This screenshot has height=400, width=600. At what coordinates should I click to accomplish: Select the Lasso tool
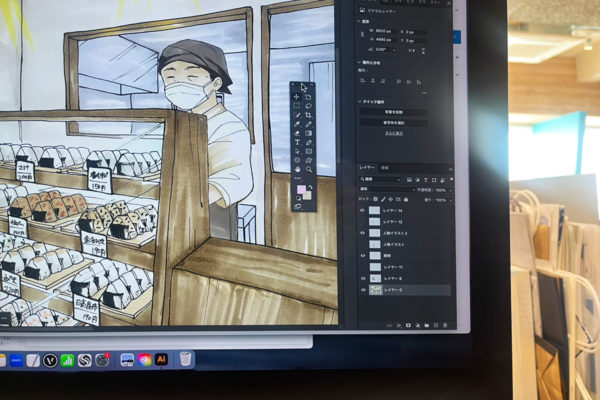[308, 105]
